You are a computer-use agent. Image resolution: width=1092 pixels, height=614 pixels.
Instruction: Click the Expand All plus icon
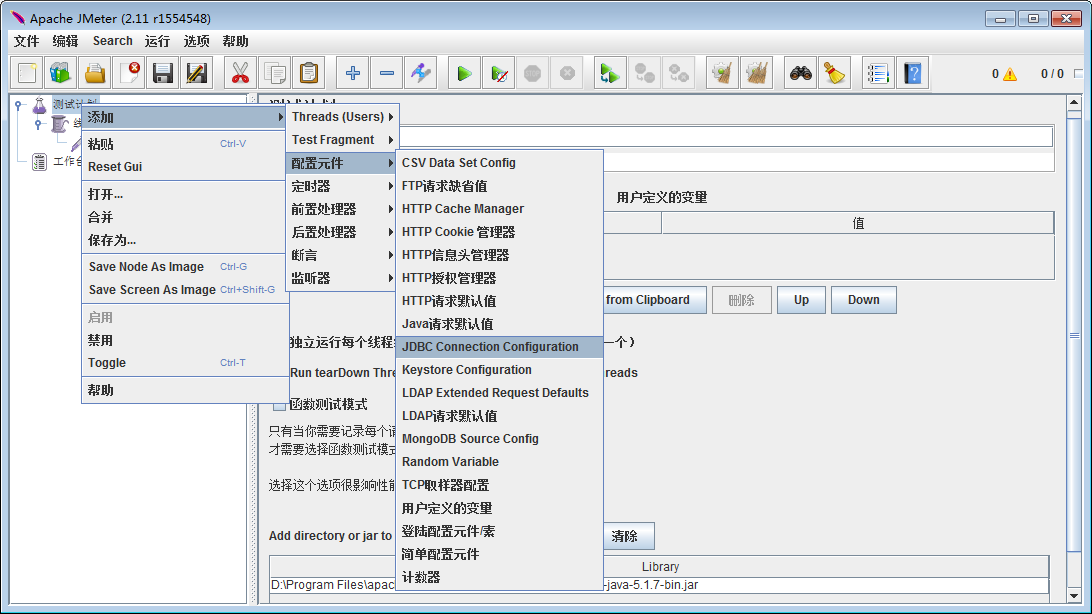352,73
